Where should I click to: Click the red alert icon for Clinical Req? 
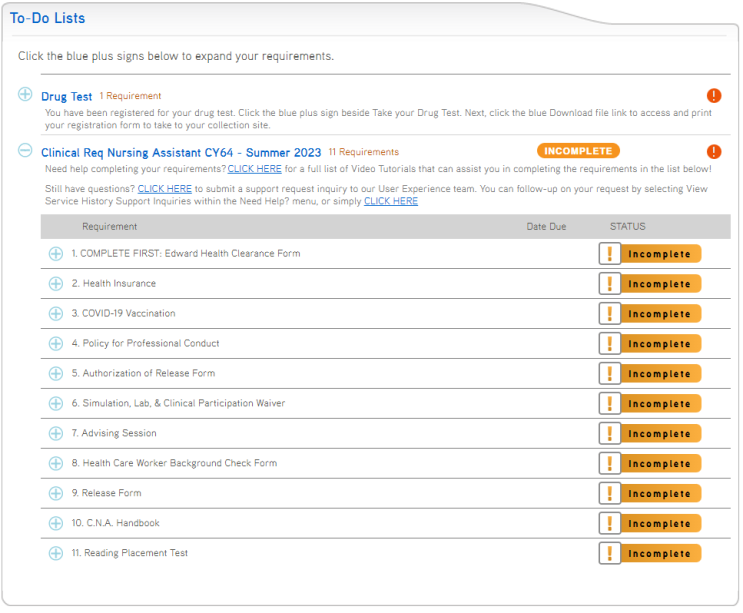[x=714, y=152]
